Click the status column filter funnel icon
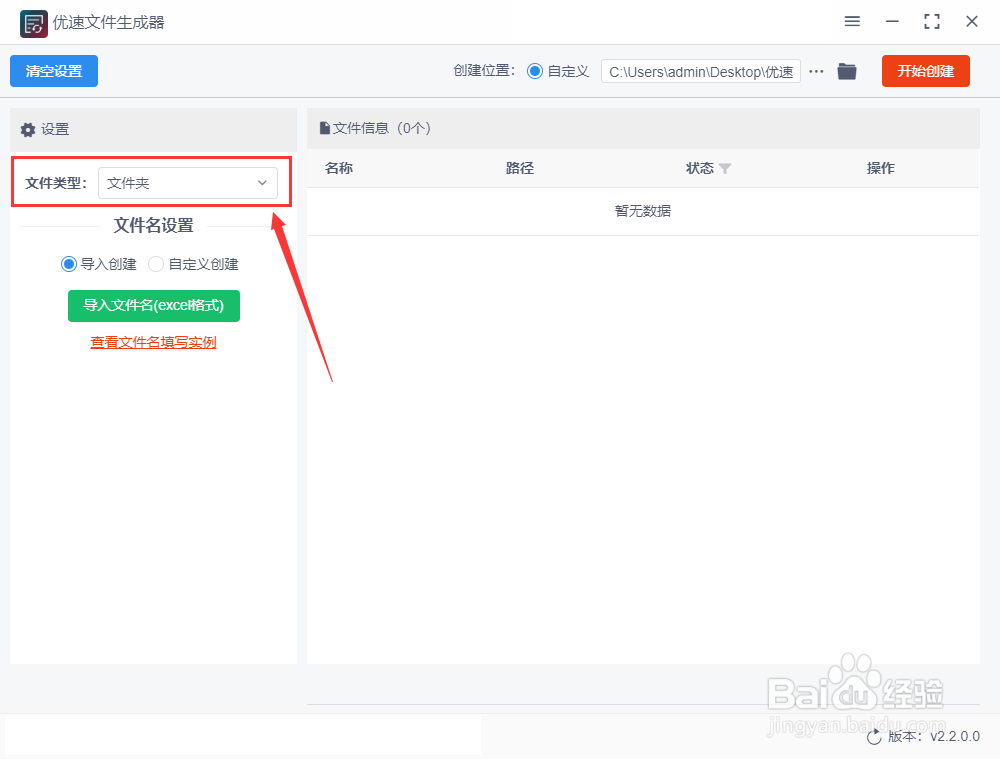Viewport: 1000px width, 760px height. point(725,168)
